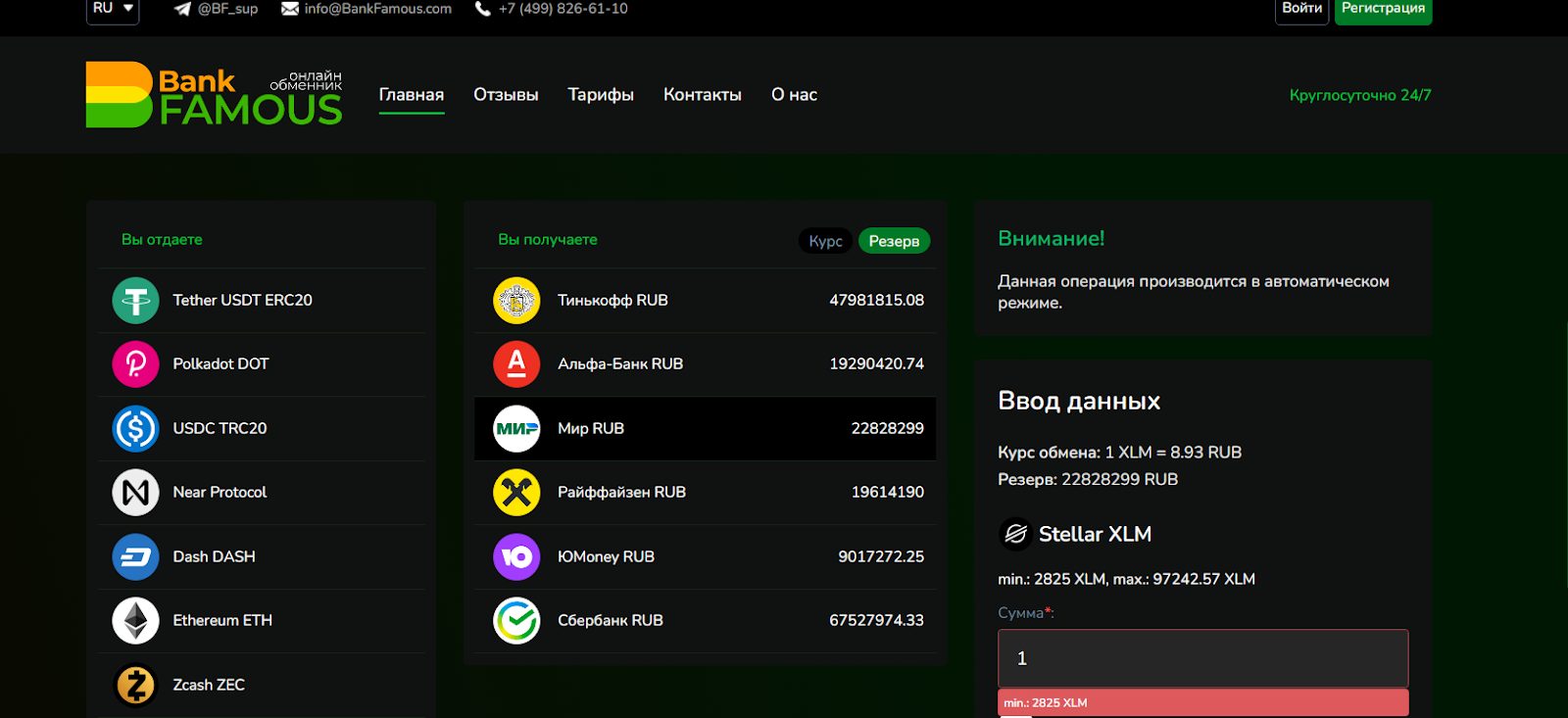Open the @BF_sup Telegram link
1568x718 pixels.
pyautogui.click(x=227, y=9)
